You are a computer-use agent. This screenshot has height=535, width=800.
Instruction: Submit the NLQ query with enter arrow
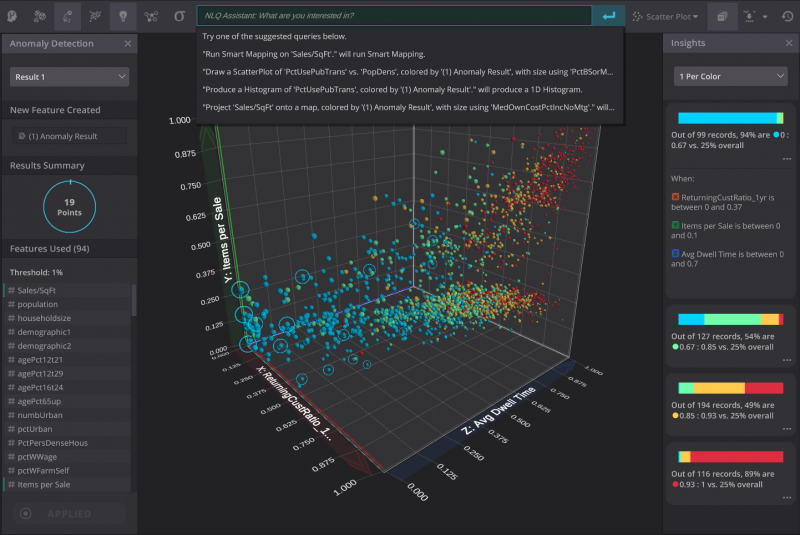(x=608, y=16)
